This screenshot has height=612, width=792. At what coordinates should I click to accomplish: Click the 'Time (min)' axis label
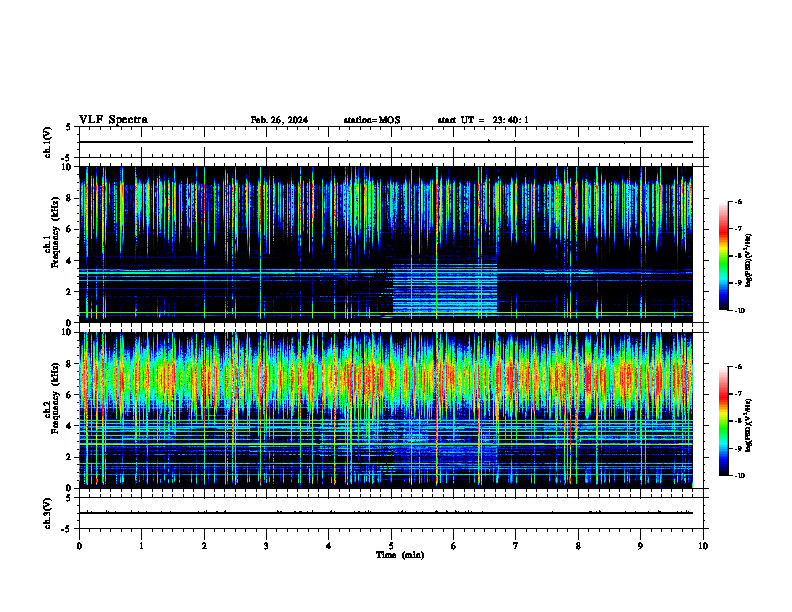pyautogui.click(x=400, y=555)
